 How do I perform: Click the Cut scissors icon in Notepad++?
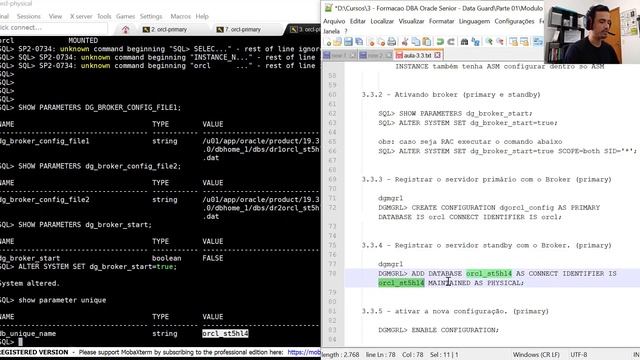coord(404,42)
